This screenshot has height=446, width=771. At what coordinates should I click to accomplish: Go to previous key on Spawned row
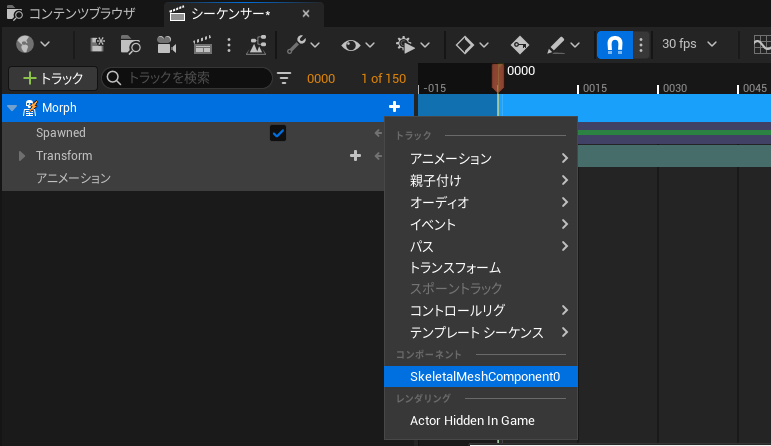click(x=378, y=133)
